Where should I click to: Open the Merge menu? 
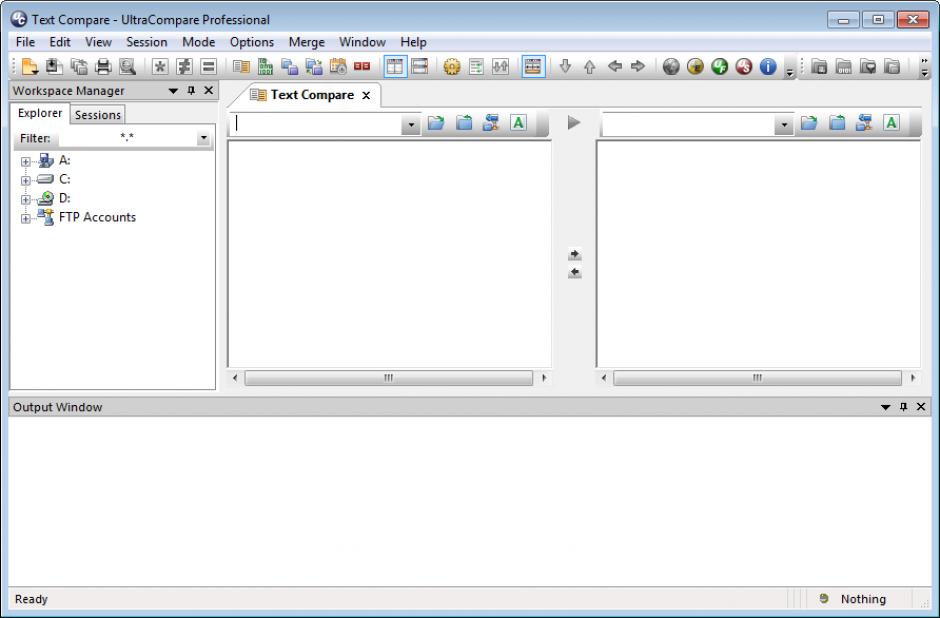point(306,42)
